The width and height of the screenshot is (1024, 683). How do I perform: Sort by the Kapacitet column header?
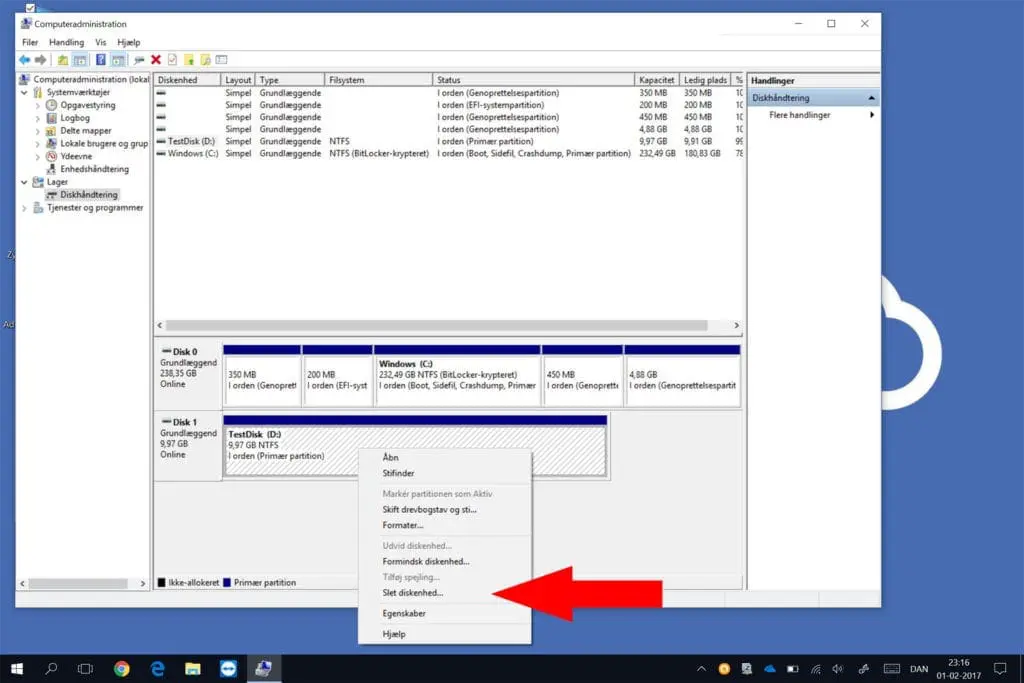[x=656, y=80]
